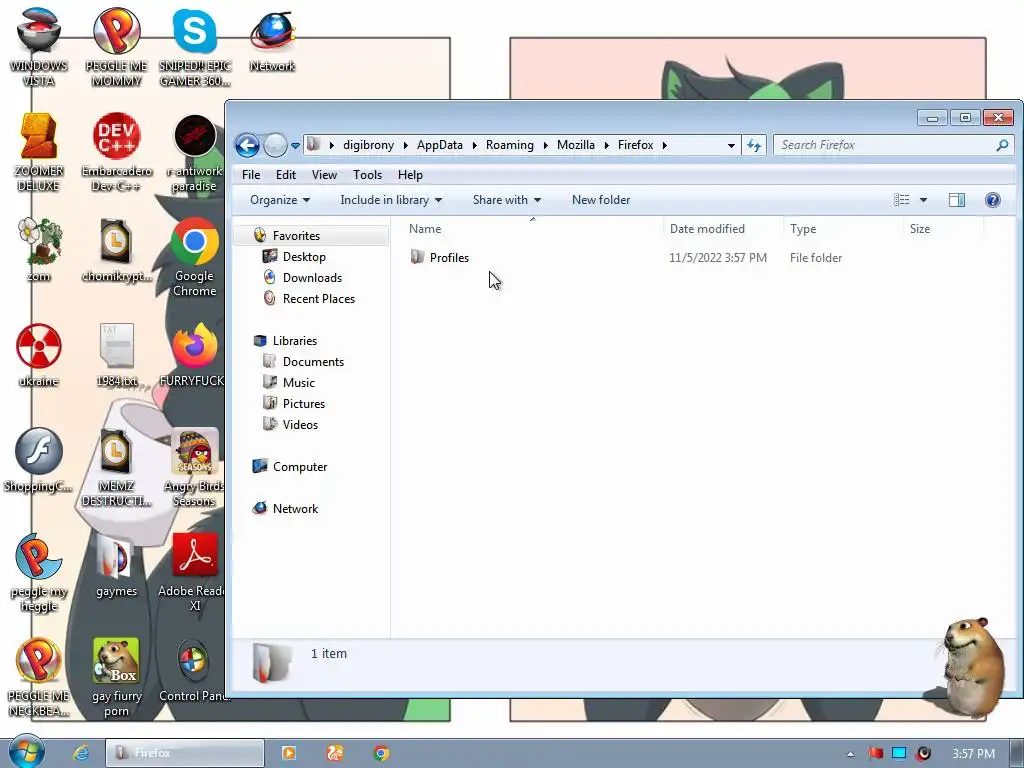Select Recent Places in navigation pane
Image resolution: width=1024 pixels, height=768 pixels.
click(319, 298)
